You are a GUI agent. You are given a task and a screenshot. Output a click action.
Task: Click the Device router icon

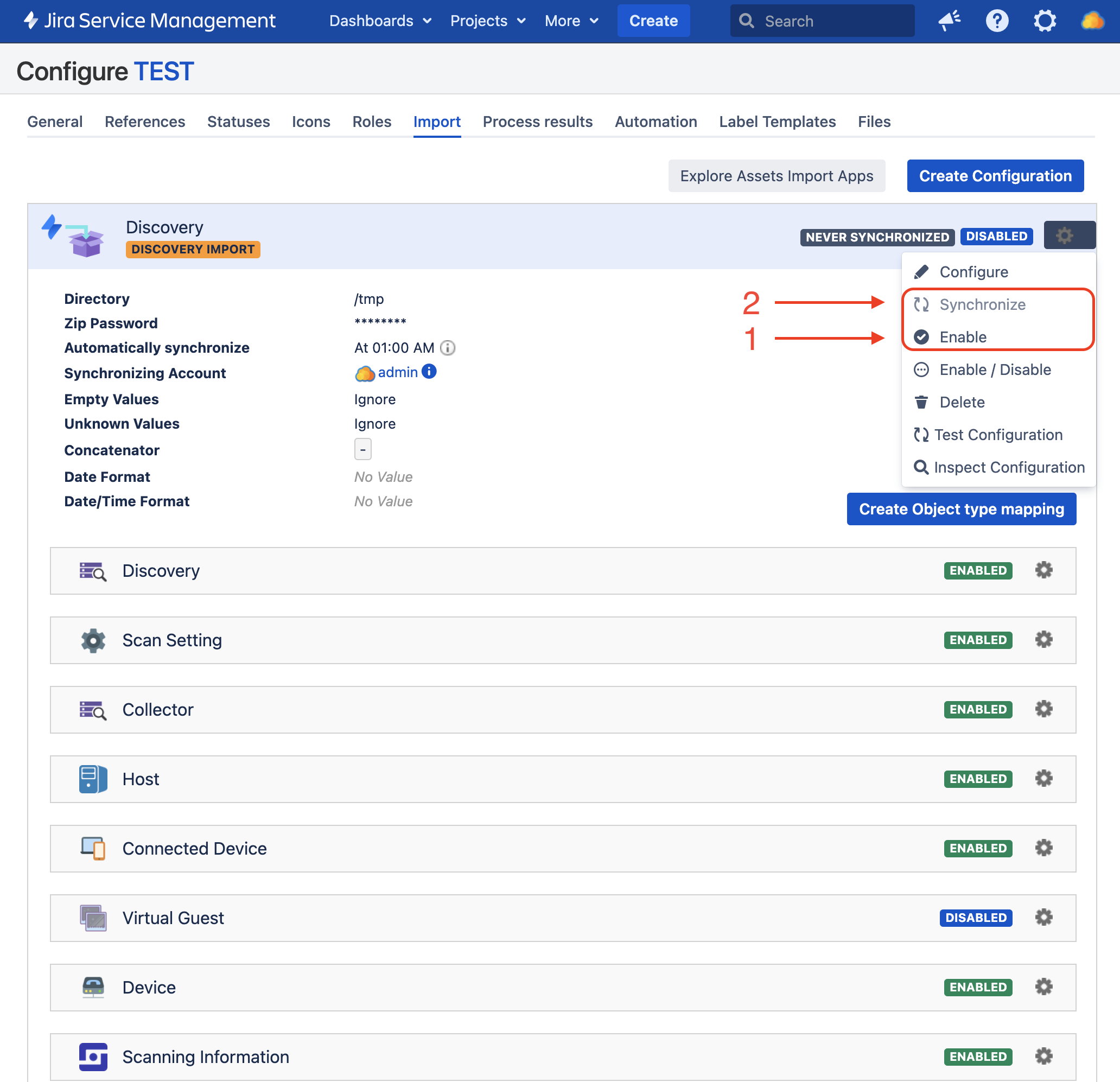93,986
